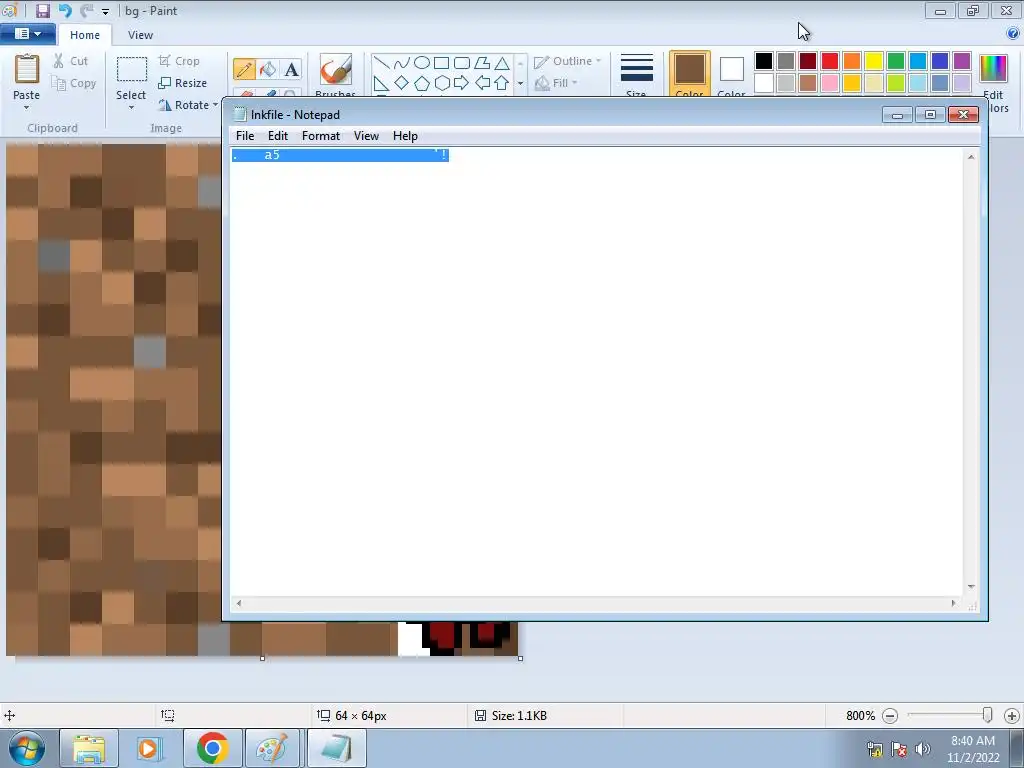The width and height of the screenshot is (1024, 768).
Task: Pick the straight Line shape
Action: (x=381, y=63)
